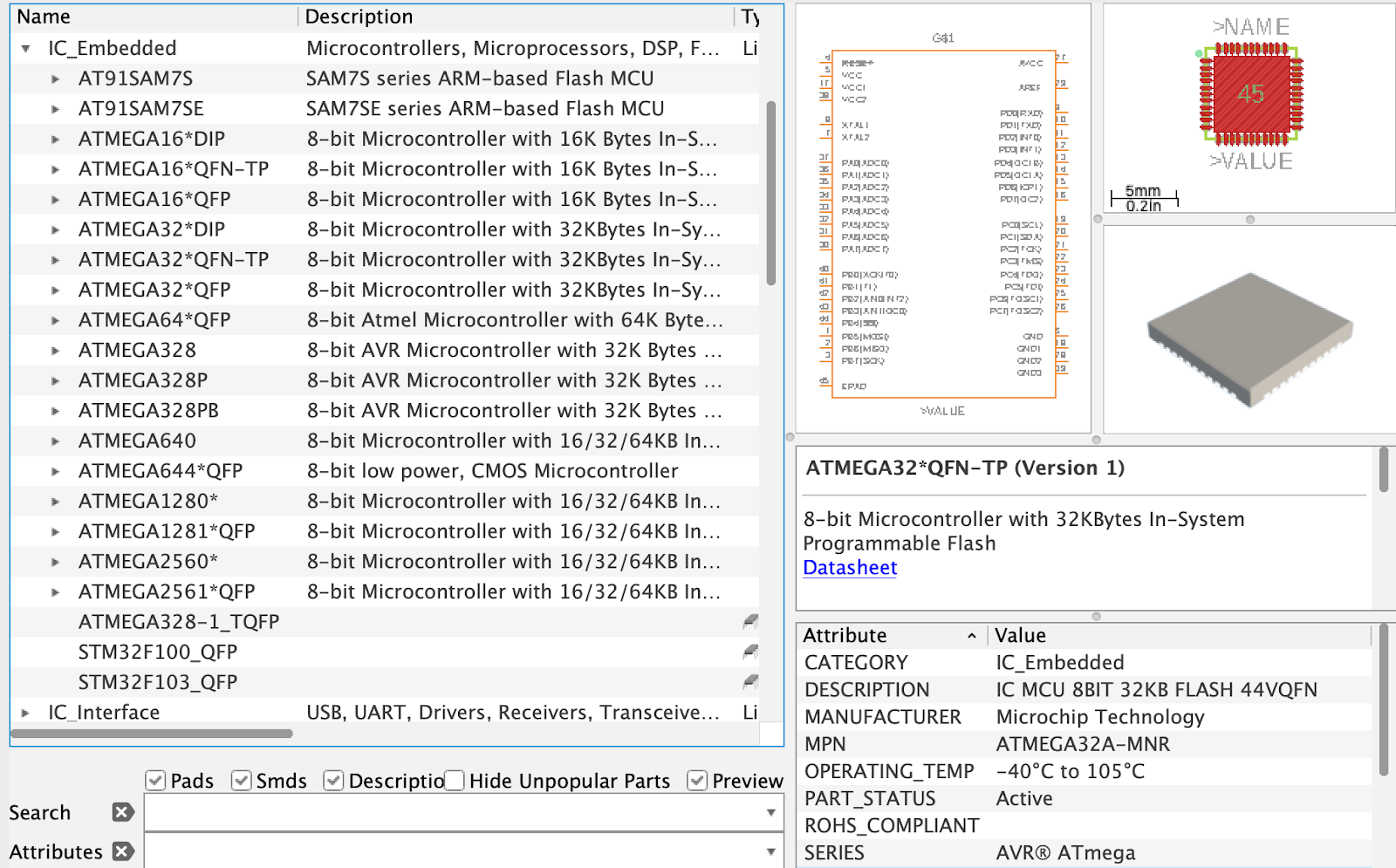Screen dimensions: 1396x868
Task: Expand the ATMEGA328P device entry
Action: click(56, 381)
